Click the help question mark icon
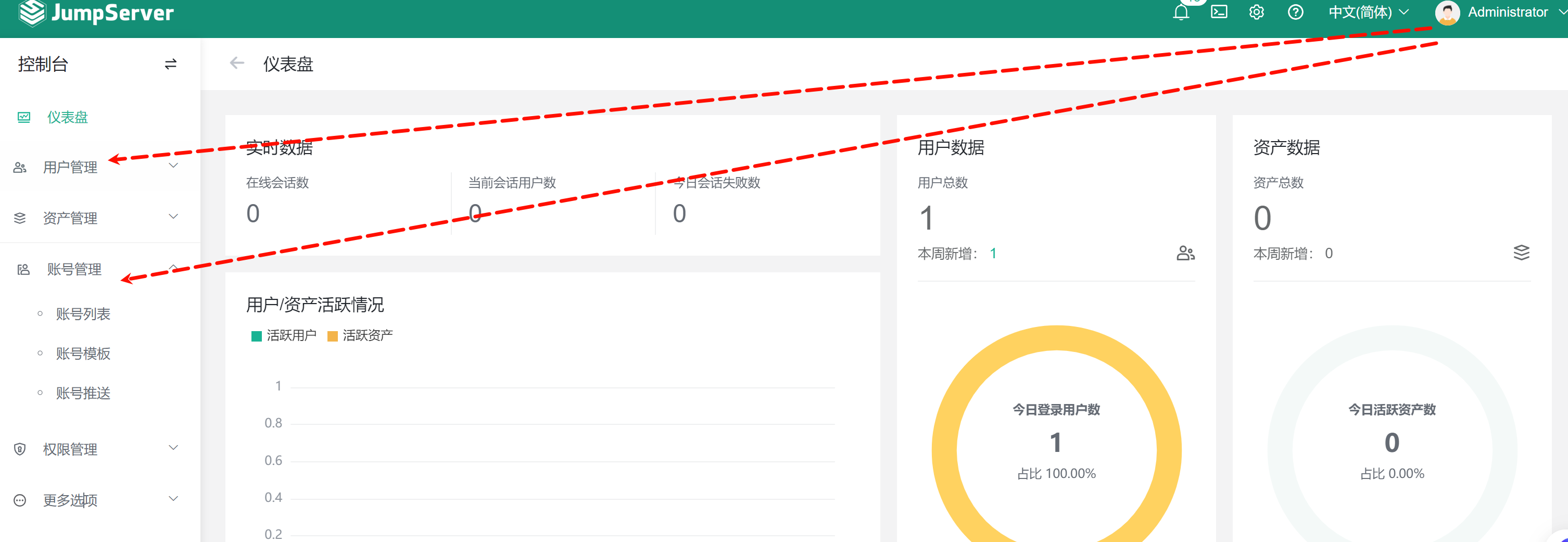Viewport: 1568px width, 542px height. [x=1295, y=12]
